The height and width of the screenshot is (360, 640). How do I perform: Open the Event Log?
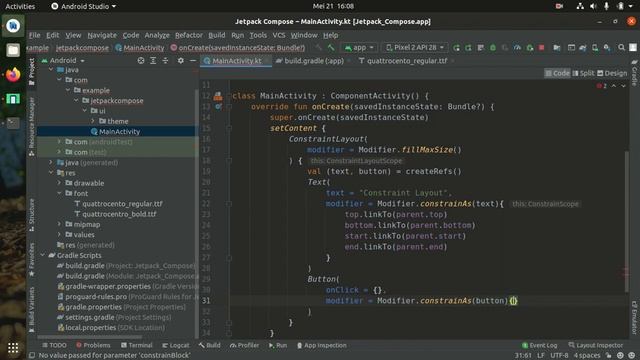click(x=539, y=345)
